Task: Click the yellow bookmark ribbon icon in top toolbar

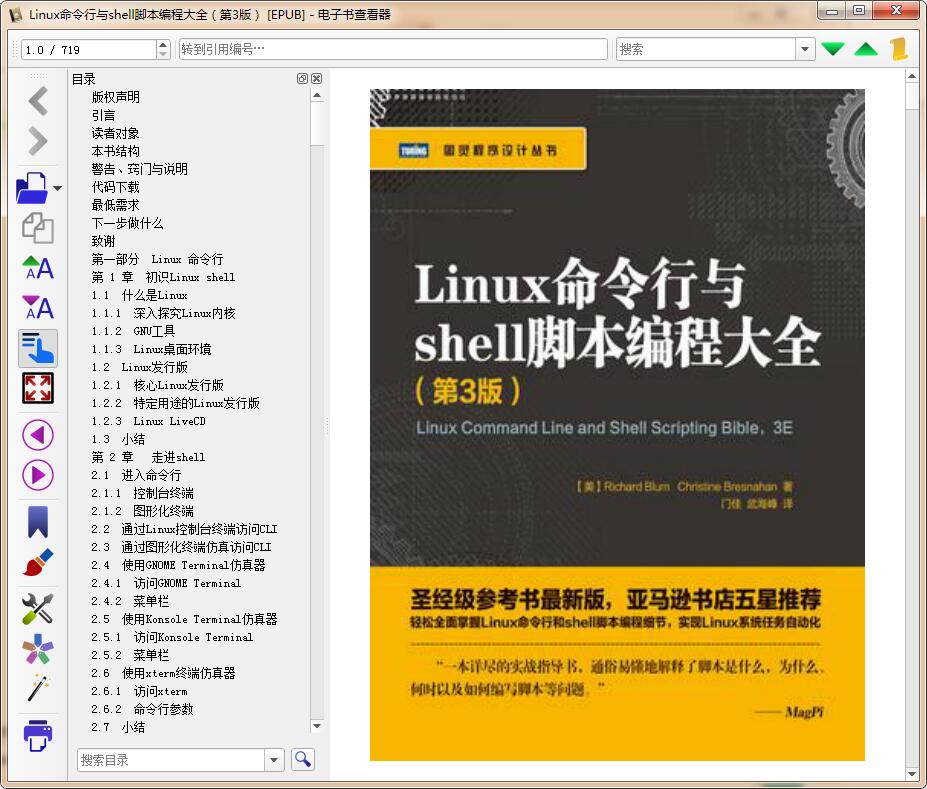Action: (x=899, y=48)
